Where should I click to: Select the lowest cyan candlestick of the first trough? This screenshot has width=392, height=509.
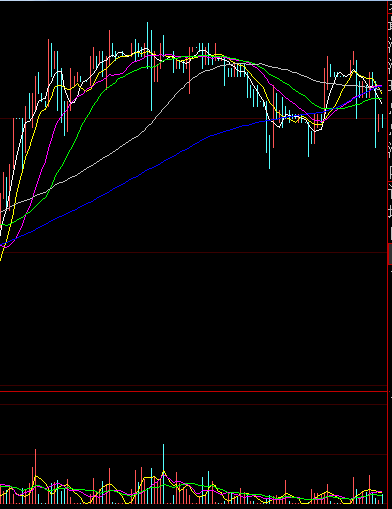point(269,143)
